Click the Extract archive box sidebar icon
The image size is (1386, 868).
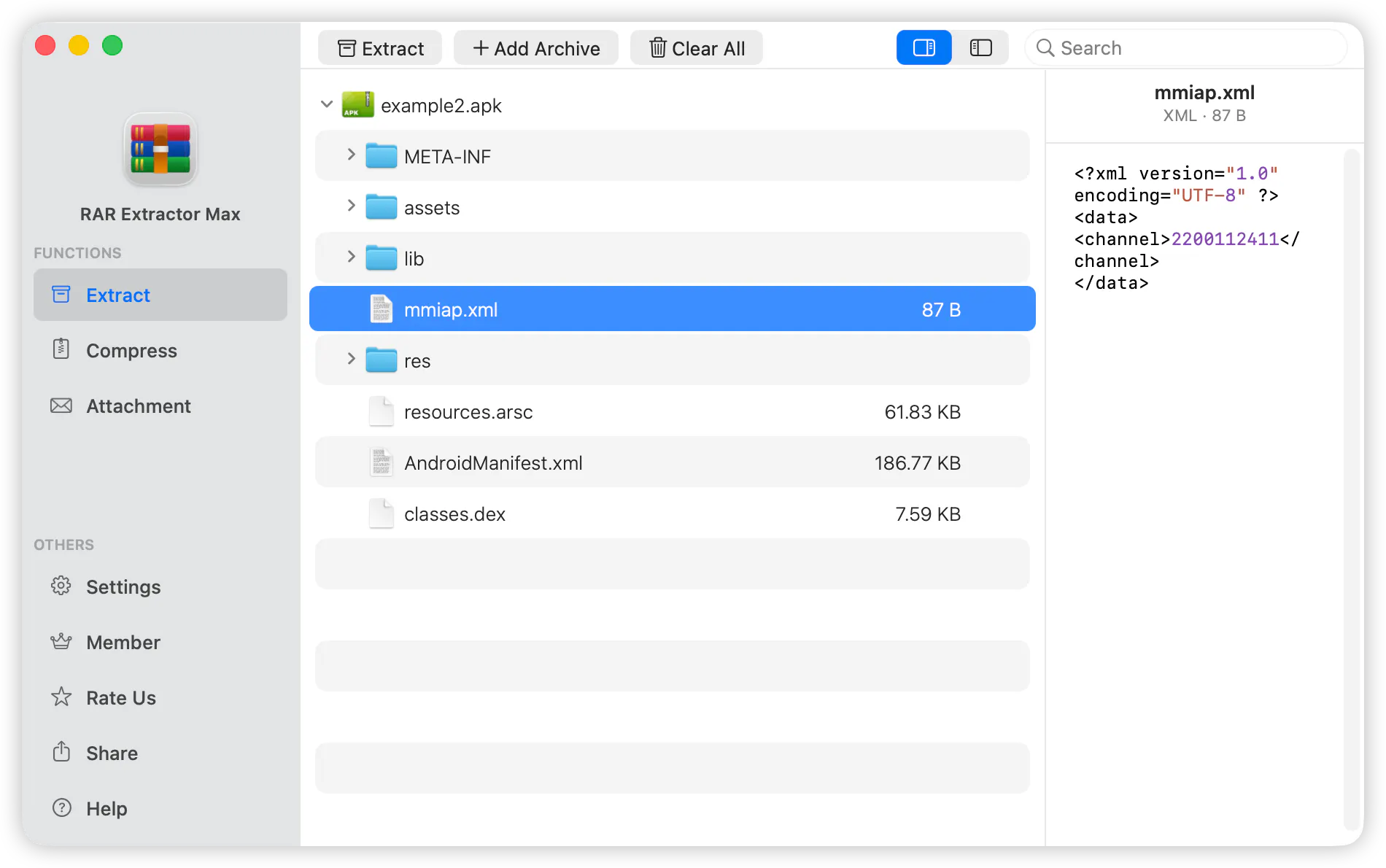[x=61, y=294]
